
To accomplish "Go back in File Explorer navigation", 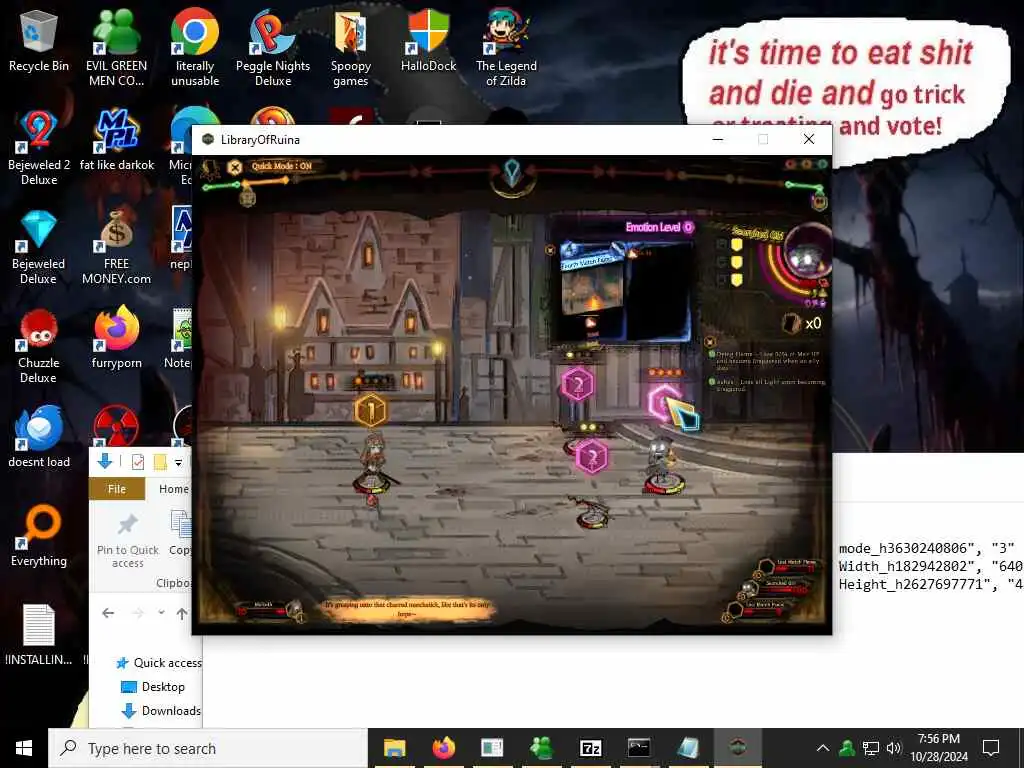I will (108, 613).
